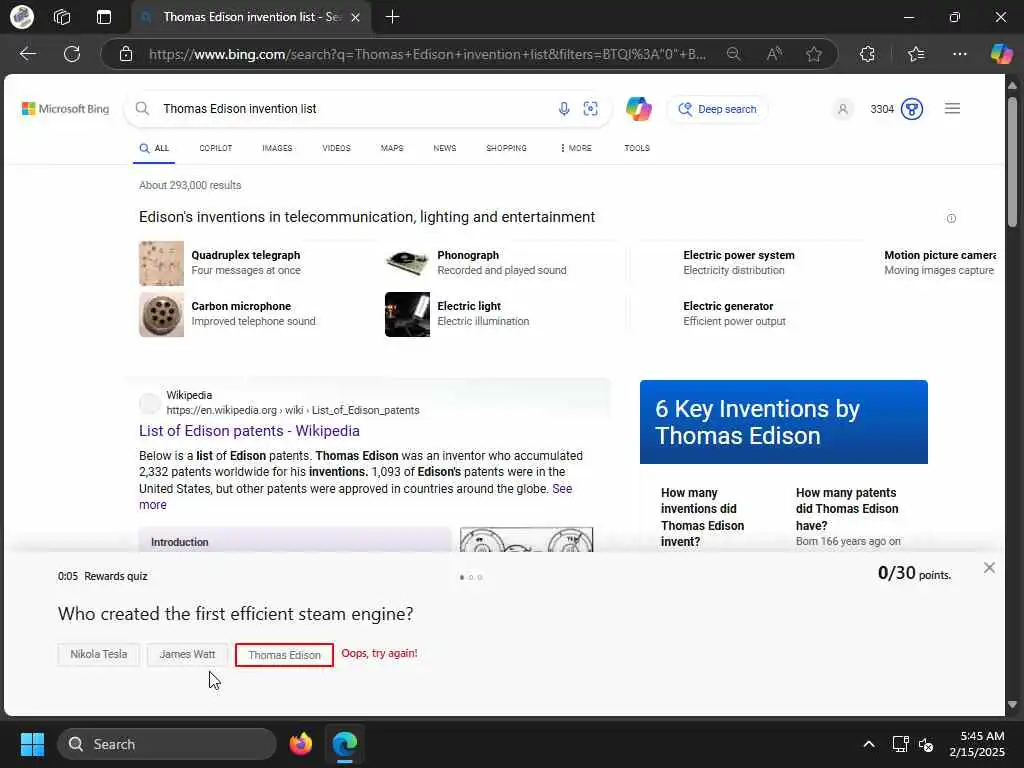This screenshot has width=1024, height=768.
Task: Open the 6 Key Inventions by Thomas Edison banner
Action: 784,422
